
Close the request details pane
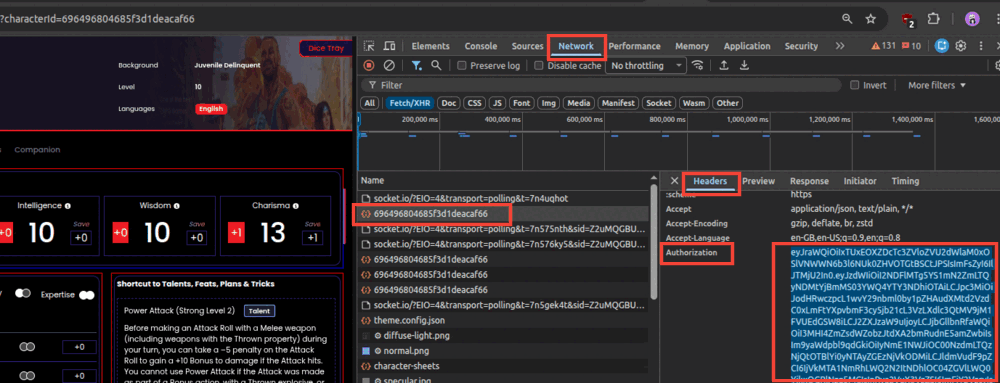(674, 181)
